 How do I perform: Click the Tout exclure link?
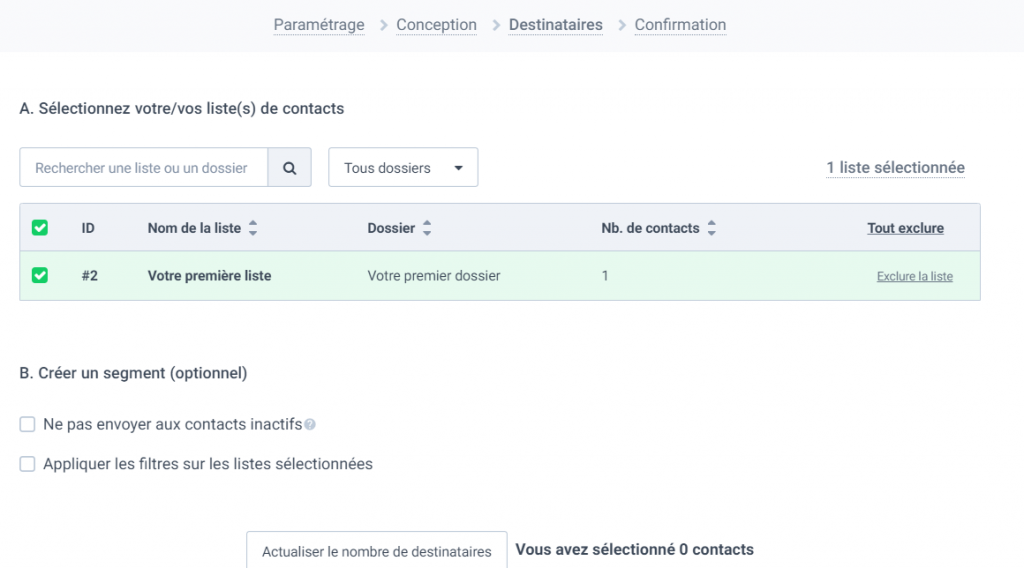coord(905,228)
